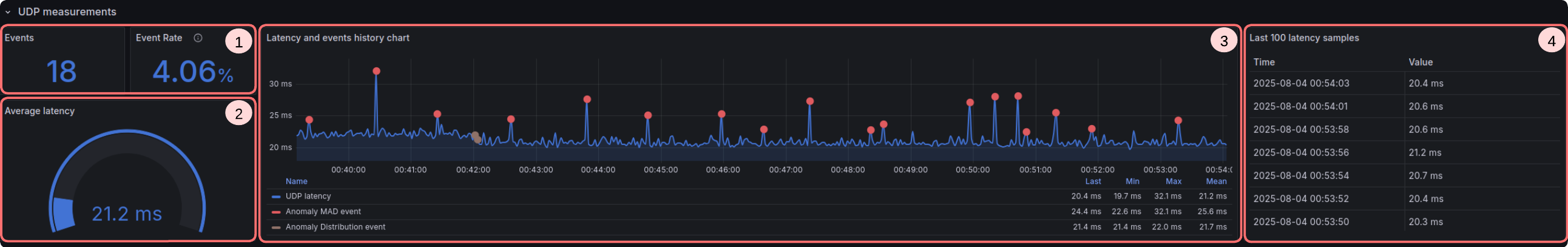Open the Last 100 latency samples title
This screenshot has width=1568, height=247.
[1304, 38]
